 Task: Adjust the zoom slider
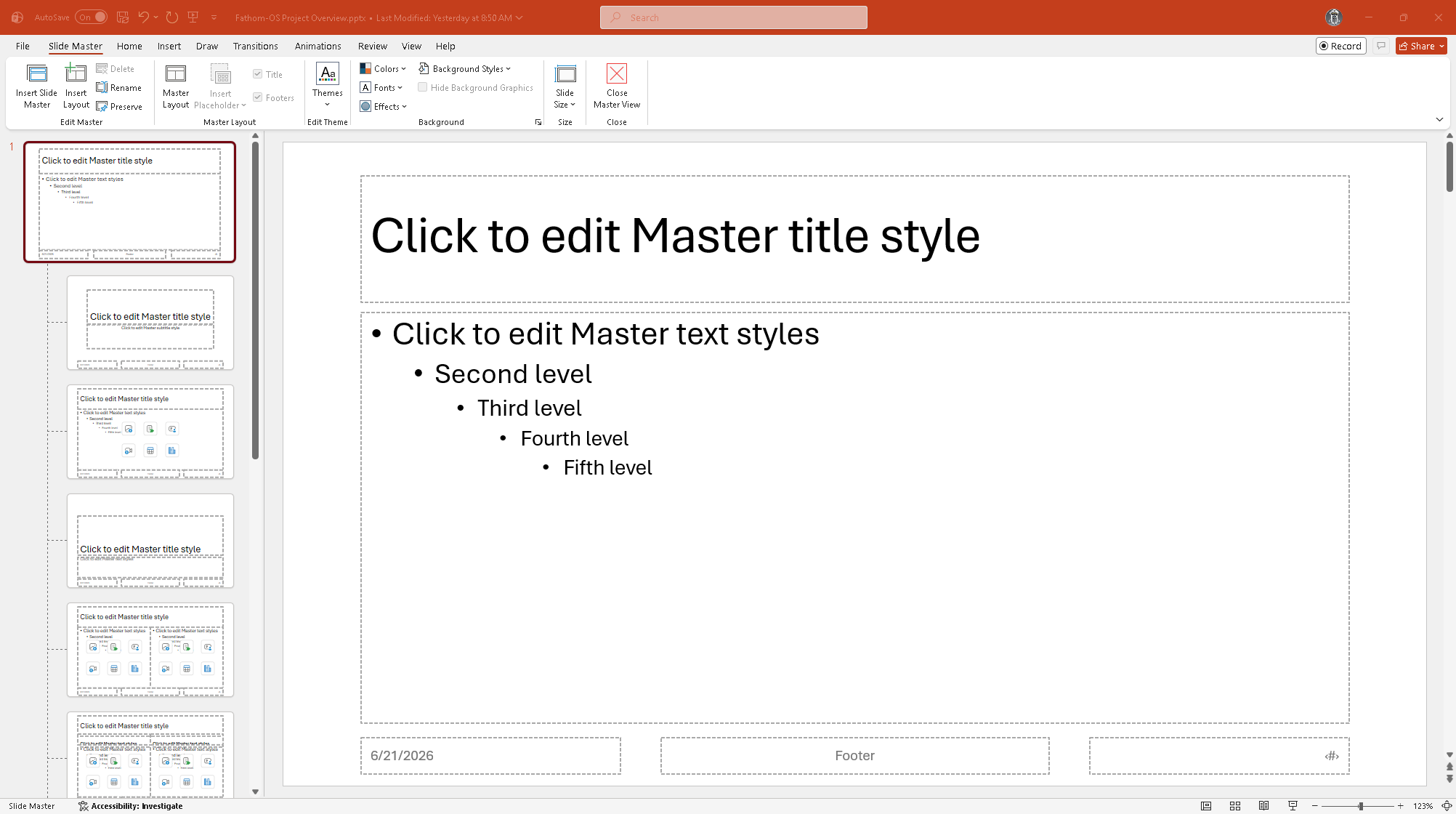click(1360, 806)
